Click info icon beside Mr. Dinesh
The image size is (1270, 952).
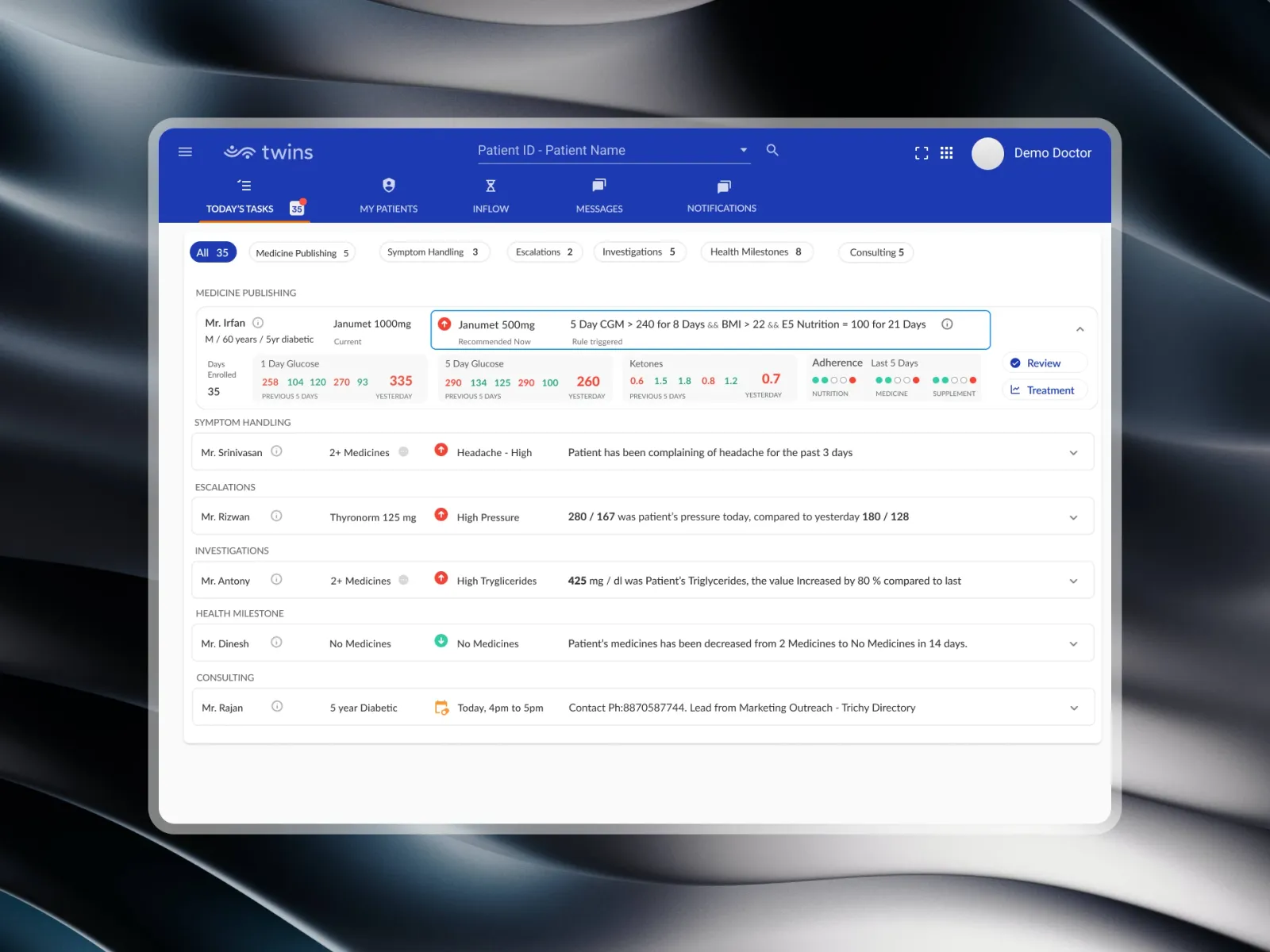(x=276, y=643)
